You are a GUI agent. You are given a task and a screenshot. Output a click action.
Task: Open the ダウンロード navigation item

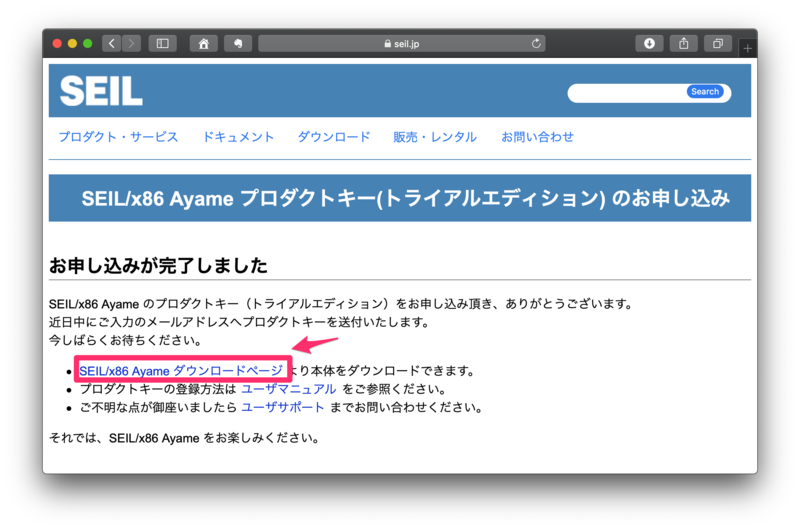334,137
